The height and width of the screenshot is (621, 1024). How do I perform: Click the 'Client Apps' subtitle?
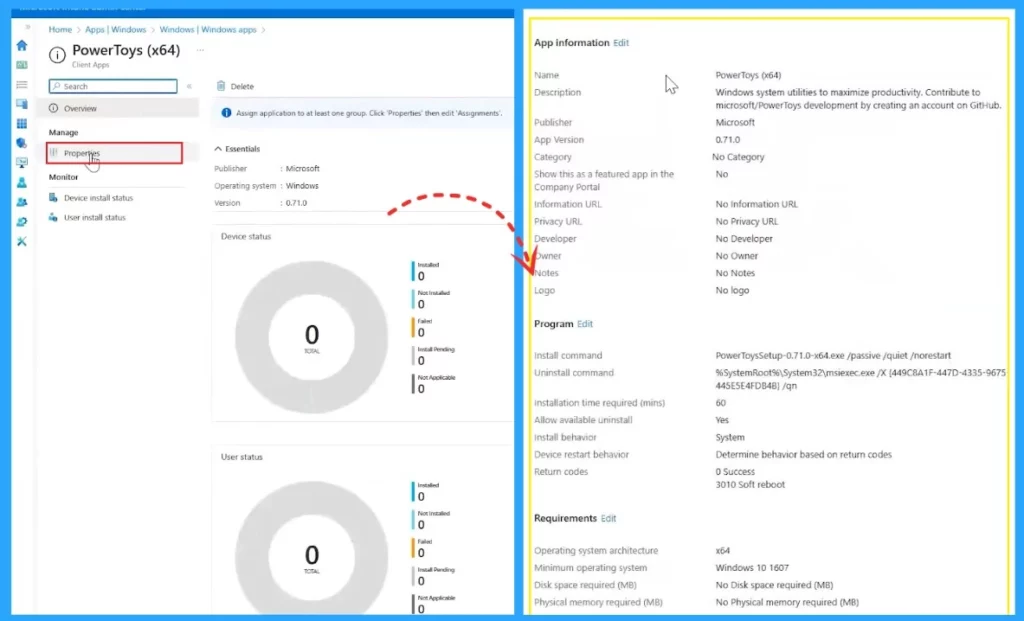pyautogui.click(x=91, y=65)
